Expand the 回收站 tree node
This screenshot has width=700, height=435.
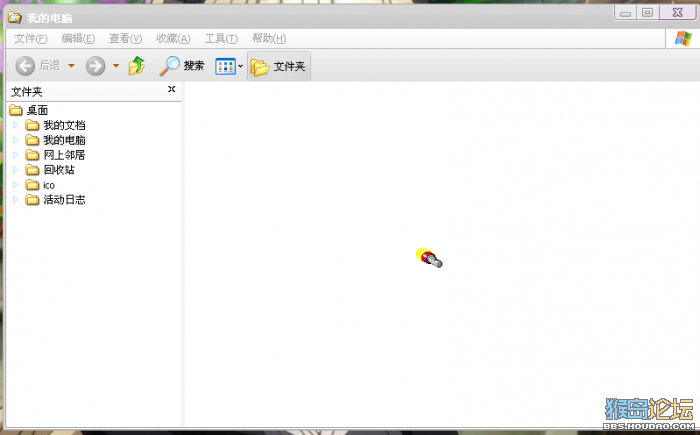point(15,170)
